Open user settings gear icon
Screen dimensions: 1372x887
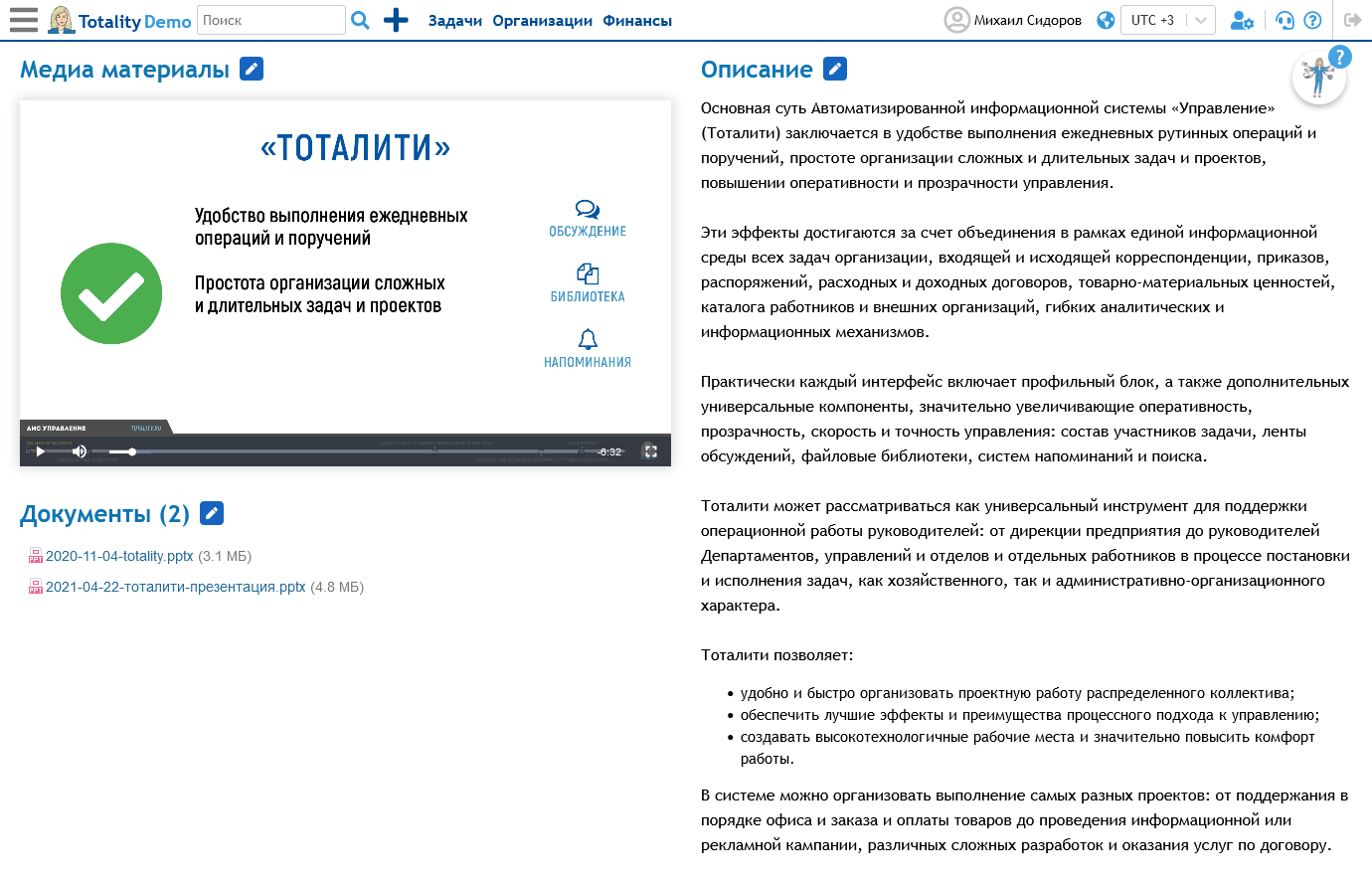point(1242,20)
